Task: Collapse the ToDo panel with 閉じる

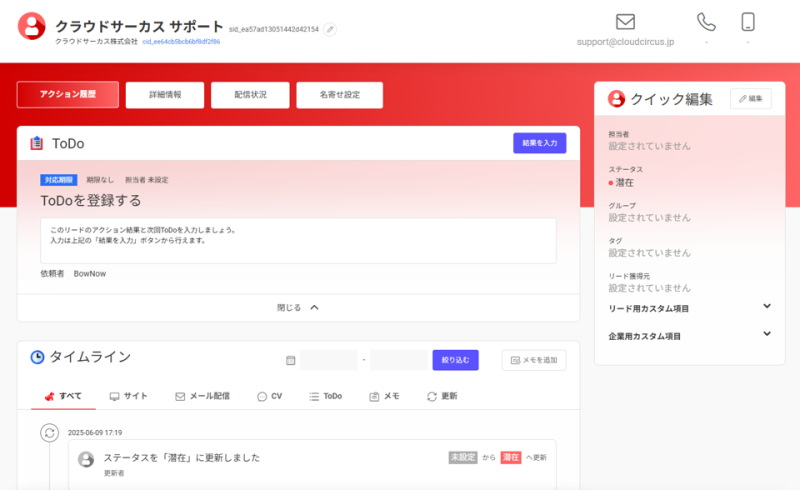Action: click(x=298, y=307)
